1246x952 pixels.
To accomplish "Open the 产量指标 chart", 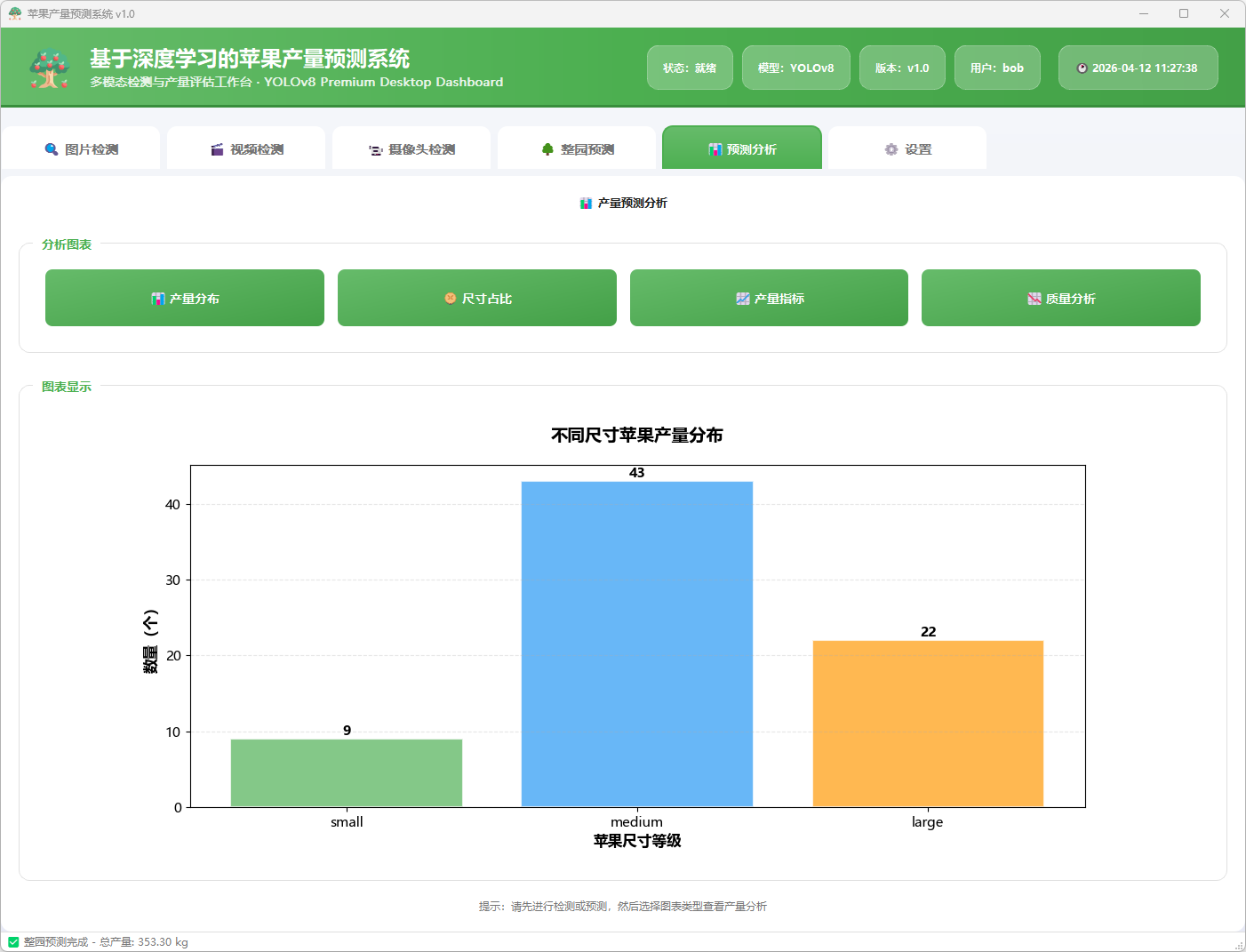I will point(769,299).
